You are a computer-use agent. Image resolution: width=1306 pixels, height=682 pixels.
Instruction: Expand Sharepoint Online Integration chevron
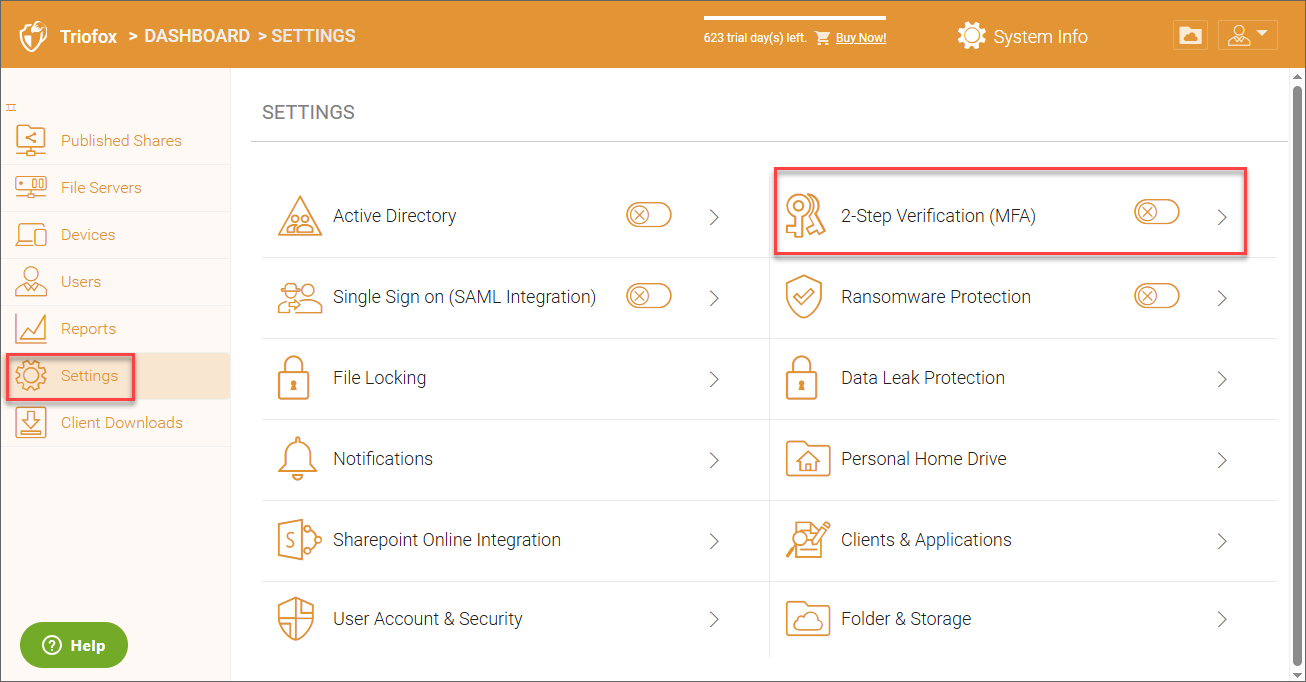click(x=714, y=541)
